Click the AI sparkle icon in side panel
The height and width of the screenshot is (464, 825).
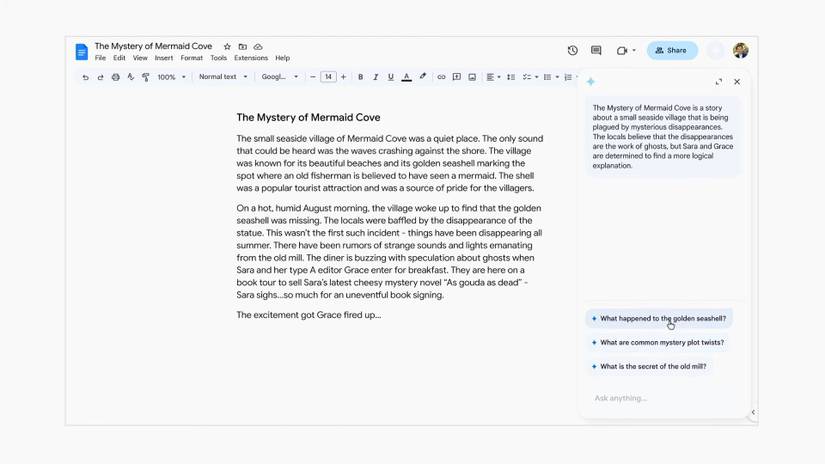(x=591, y=82)
